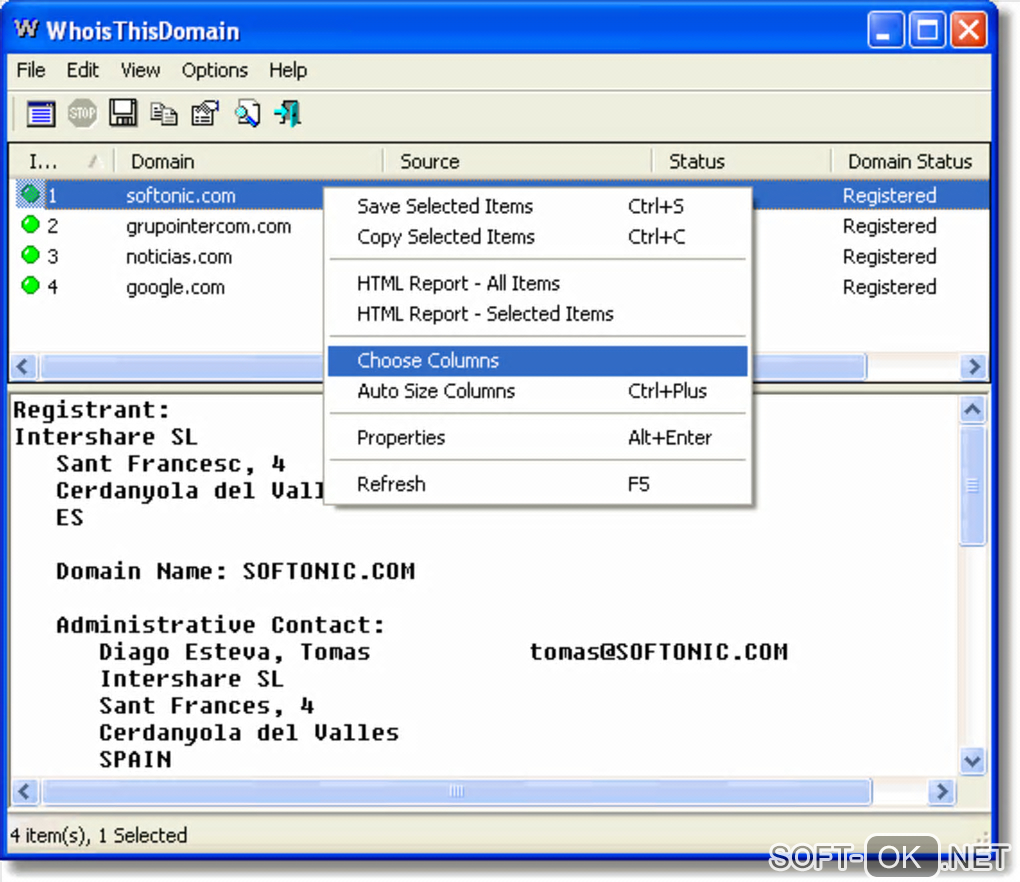The width and height of the screenshot is (1020, 882).
Task: Click the whois pane horizontal scrollbar thumb
Action: click(456, 792)
